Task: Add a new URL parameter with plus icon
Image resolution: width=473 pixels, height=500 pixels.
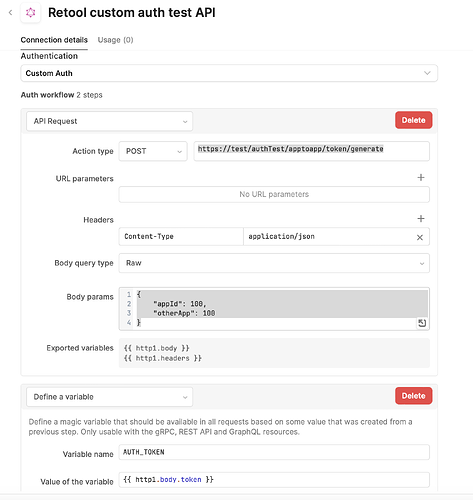Action: click(421, 177)
